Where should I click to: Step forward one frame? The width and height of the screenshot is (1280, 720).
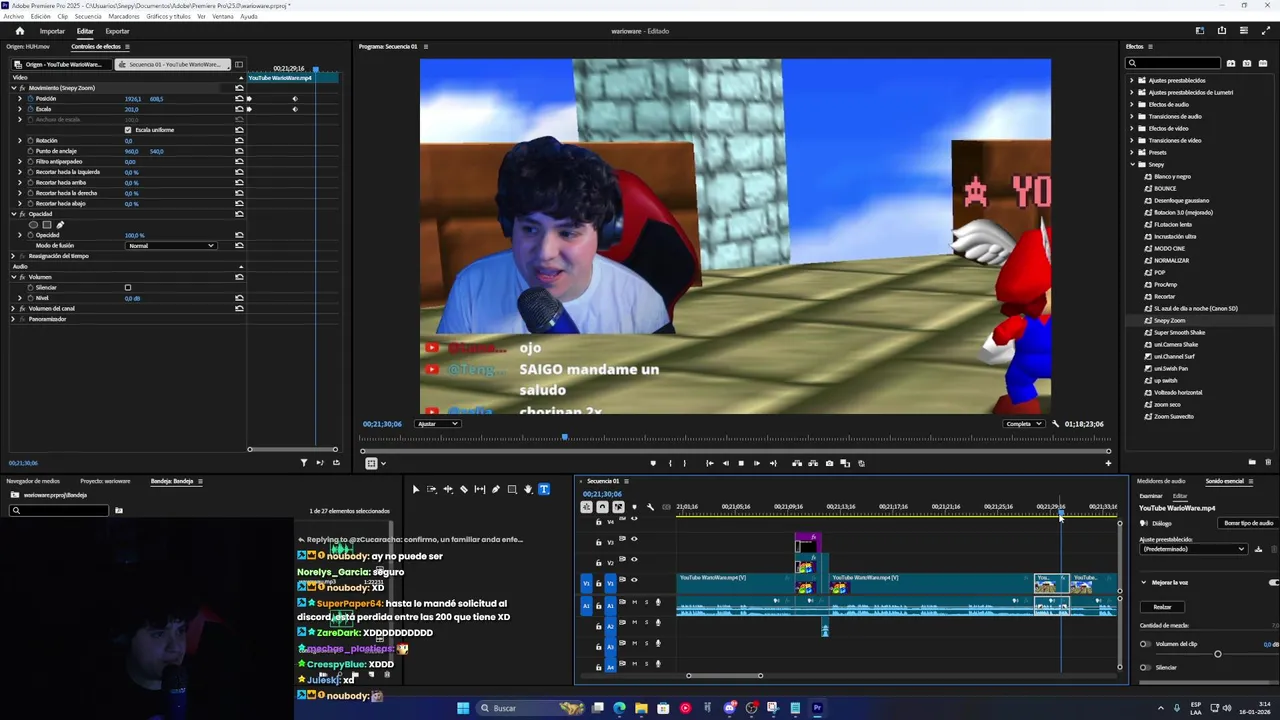(757, 463)
